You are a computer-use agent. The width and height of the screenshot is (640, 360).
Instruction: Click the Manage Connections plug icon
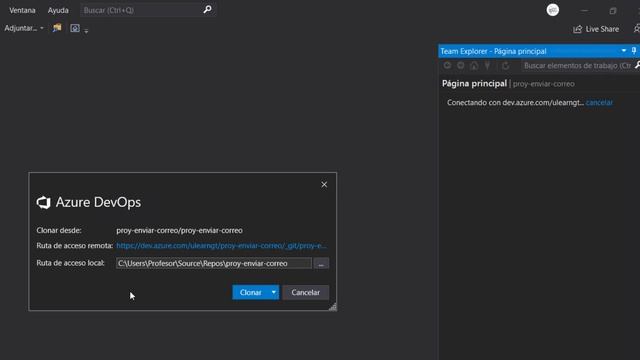487,65
